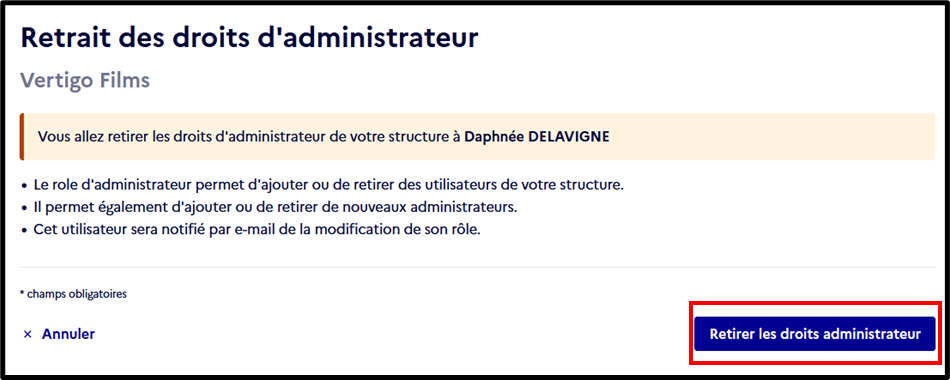The width and height of the screenshot is (950, 380).
Task: Confirm with Retirer les droits administrateur button
Action: (x=815, y=334)
